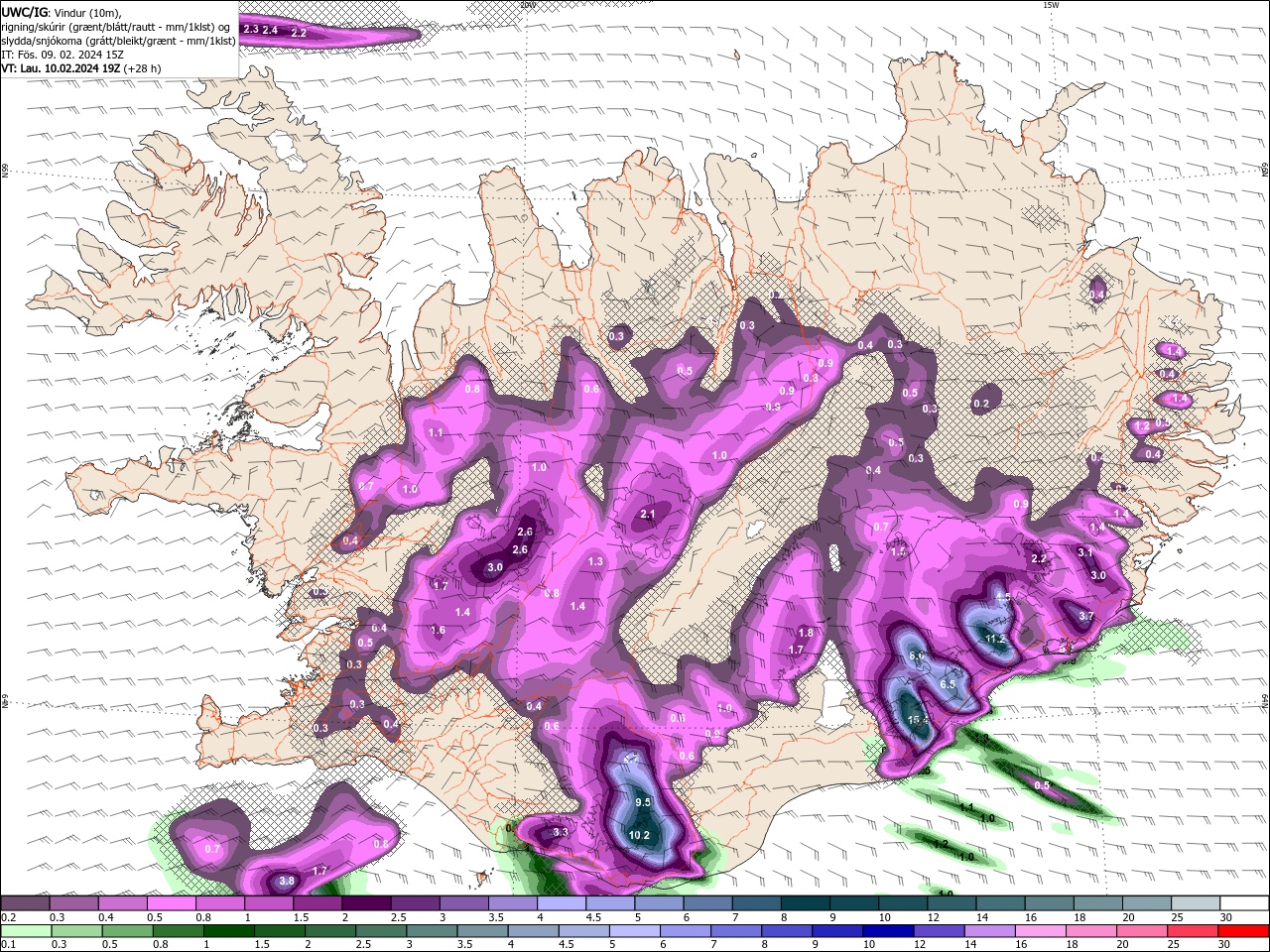
Task: Click the lower legend swatch between 25 and 30
Action: click(x=1191, y=931)
